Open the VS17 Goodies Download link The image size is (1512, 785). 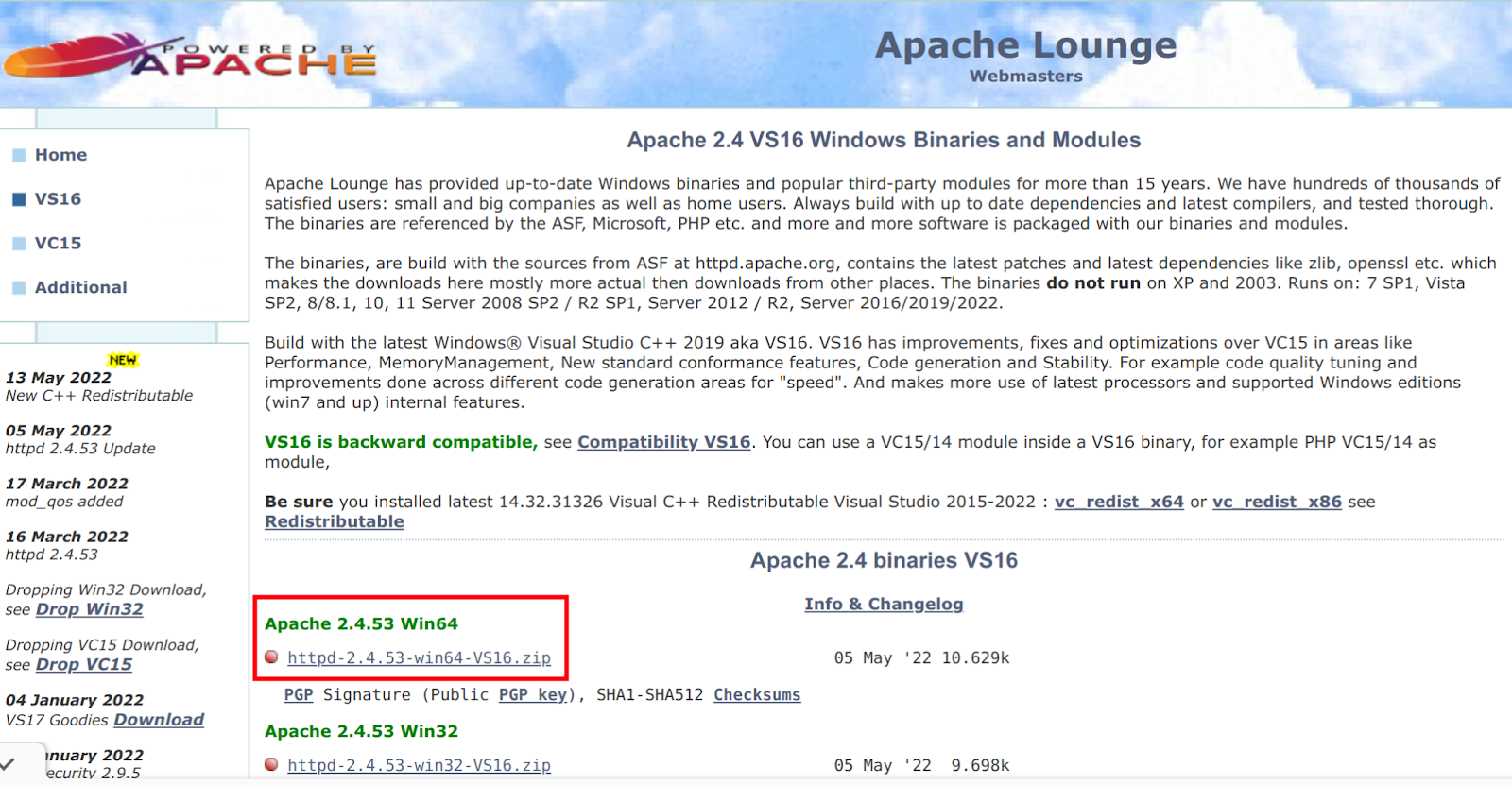(x=159, y=720)
